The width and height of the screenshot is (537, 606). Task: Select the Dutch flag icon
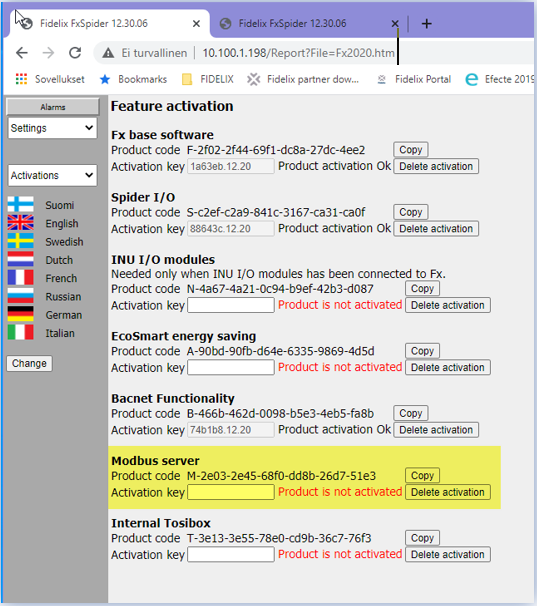20,259
